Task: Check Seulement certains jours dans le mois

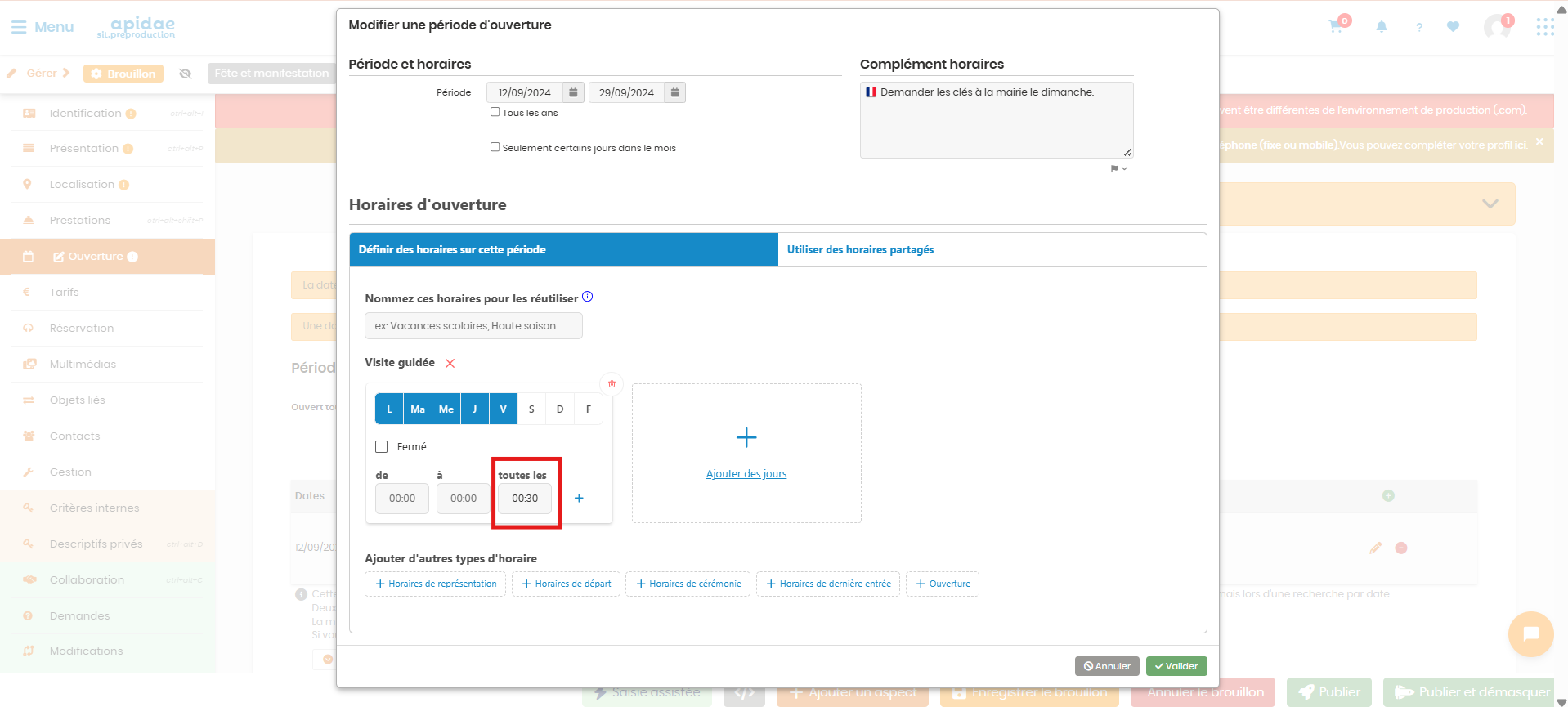Action: click(495, 147)
